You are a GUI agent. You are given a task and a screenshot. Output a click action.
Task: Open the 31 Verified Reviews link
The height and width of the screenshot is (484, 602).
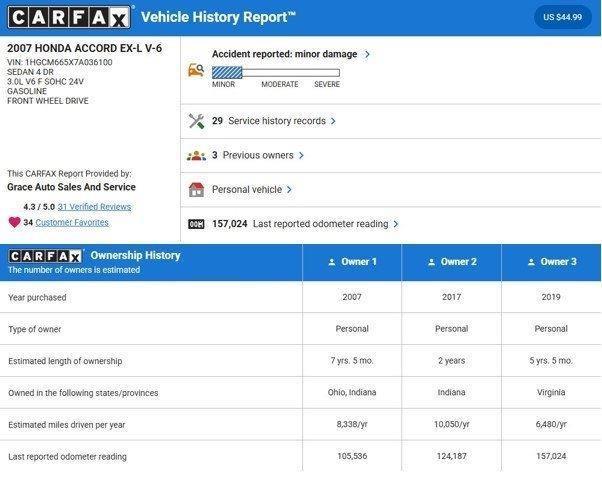tap(94, 207)
